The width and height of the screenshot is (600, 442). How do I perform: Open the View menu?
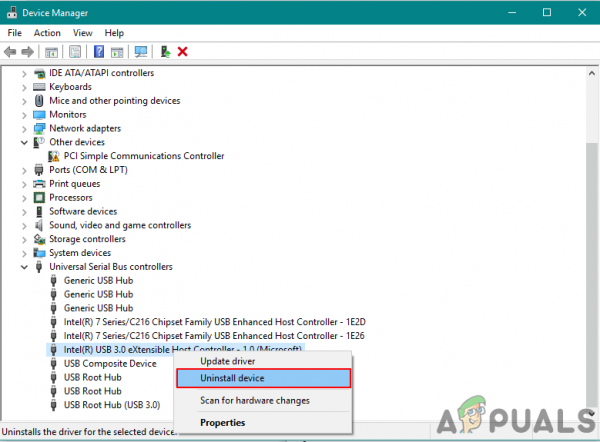83,33
